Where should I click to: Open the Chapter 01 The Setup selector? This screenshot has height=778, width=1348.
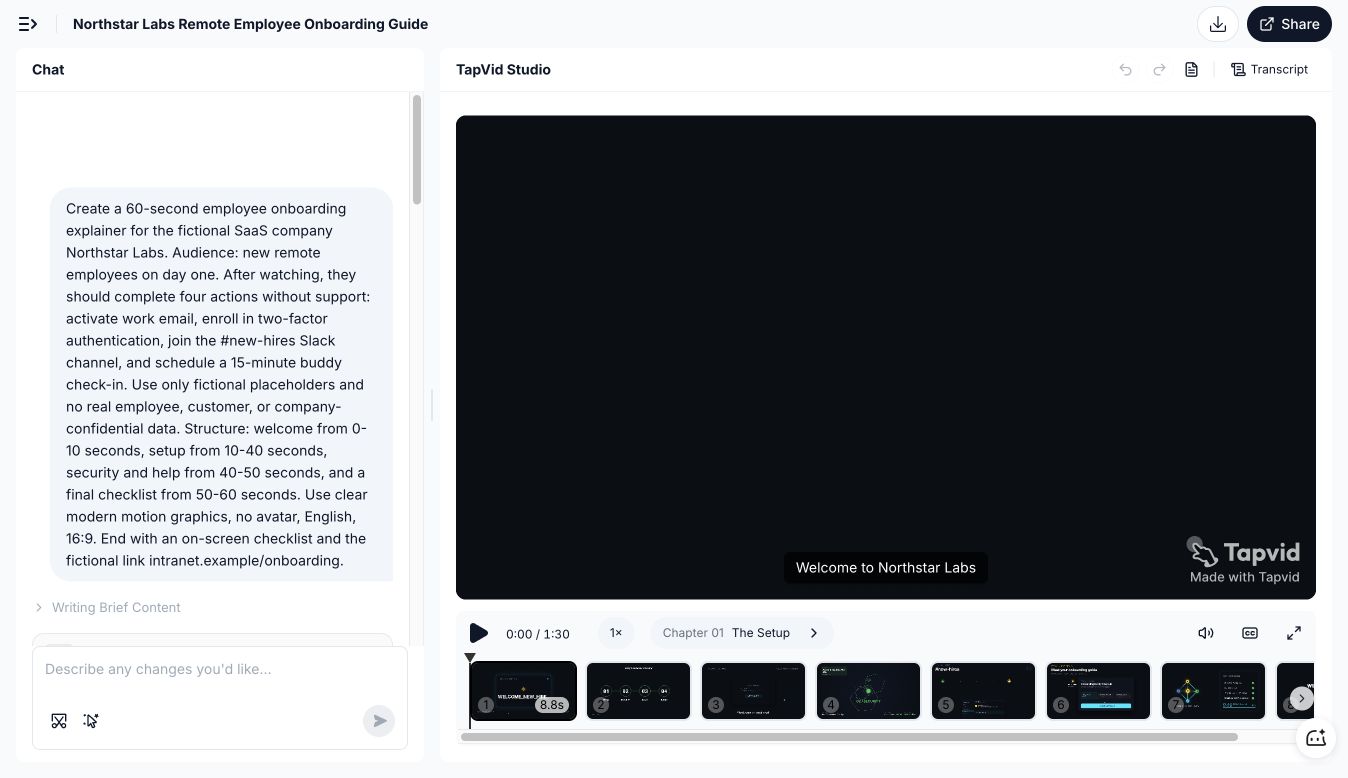pos(741,633)
